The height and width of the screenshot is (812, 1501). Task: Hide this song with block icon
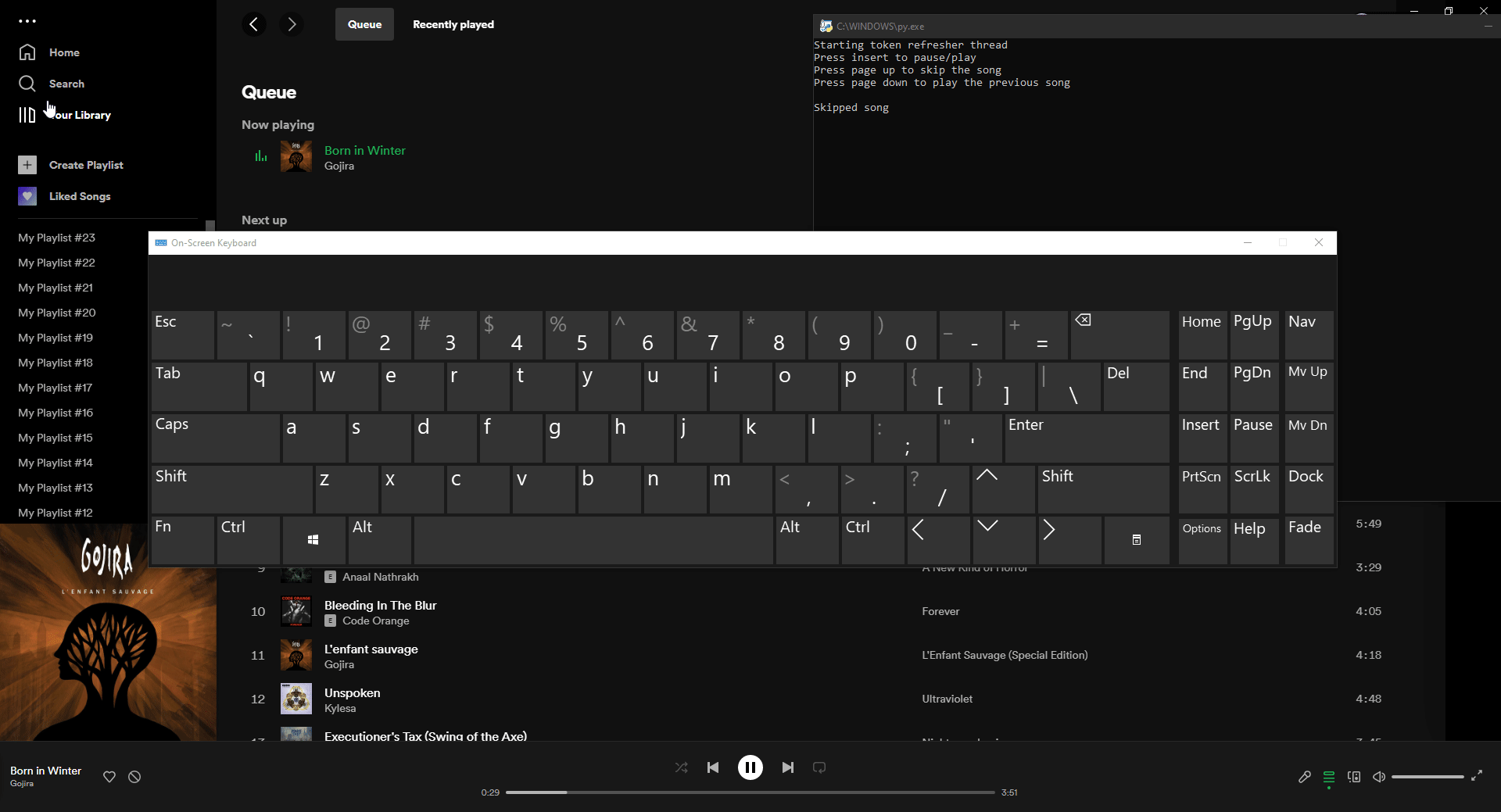coord(134,777)
